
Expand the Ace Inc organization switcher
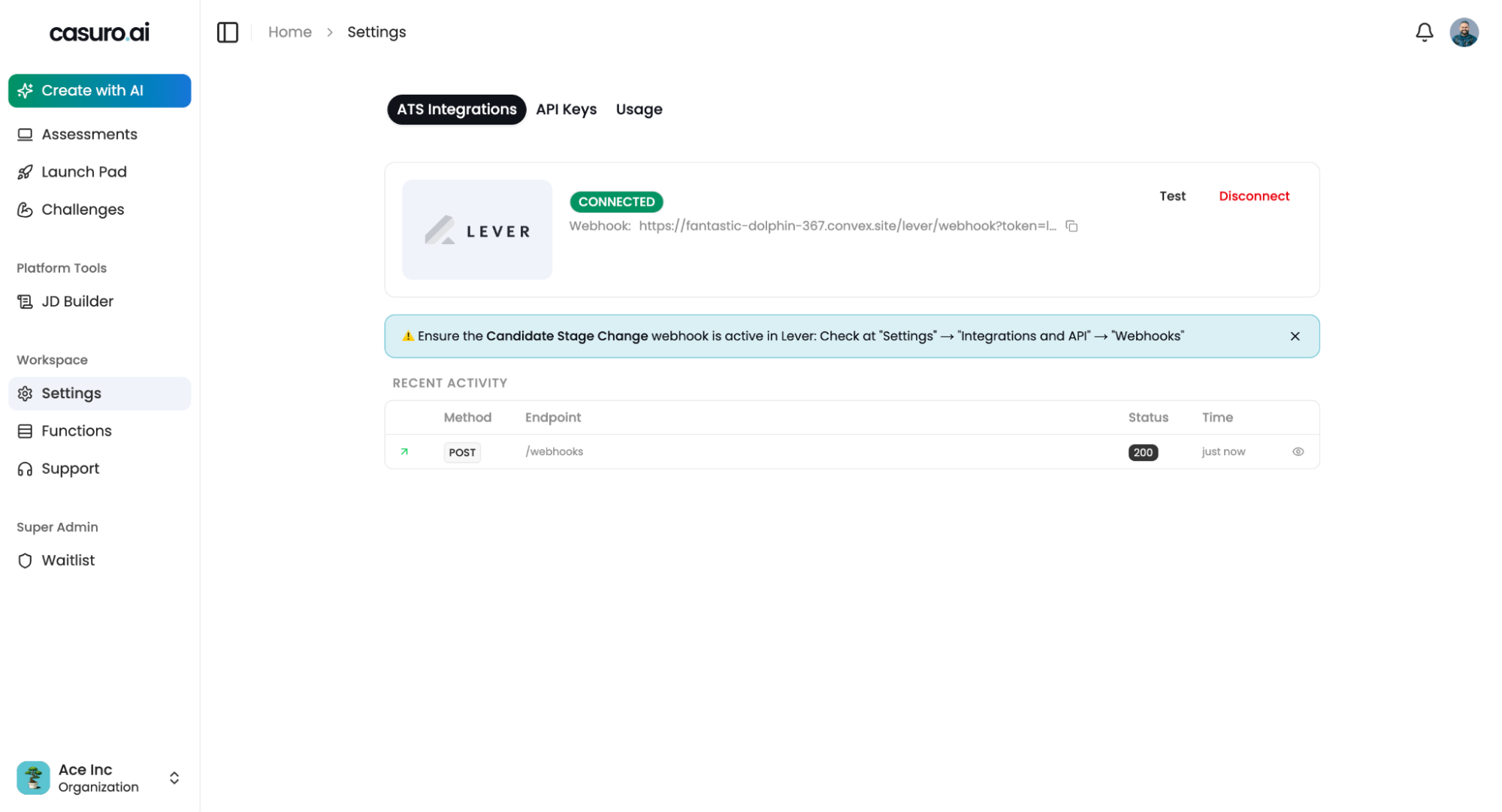174,777
